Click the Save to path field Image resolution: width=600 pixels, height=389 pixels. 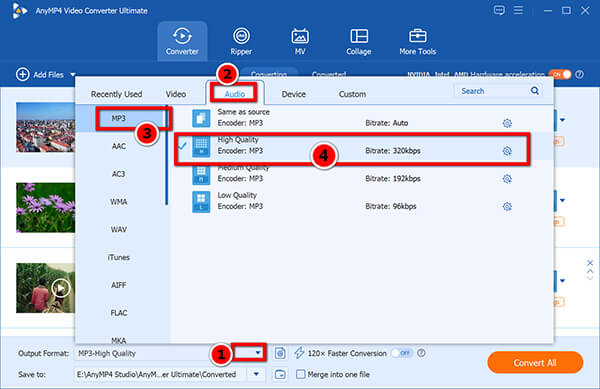click(161, 374)
